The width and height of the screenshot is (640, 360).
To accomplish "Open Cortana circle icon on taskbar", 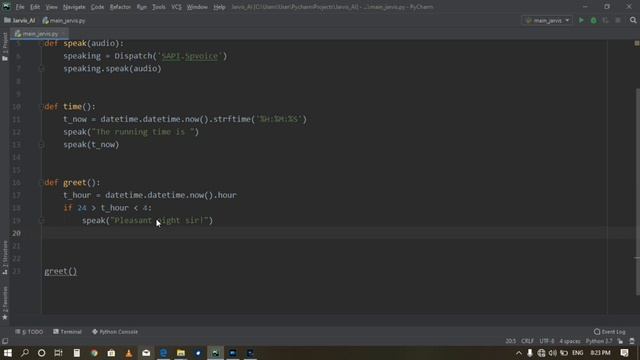I will click(x=41, y=353).
